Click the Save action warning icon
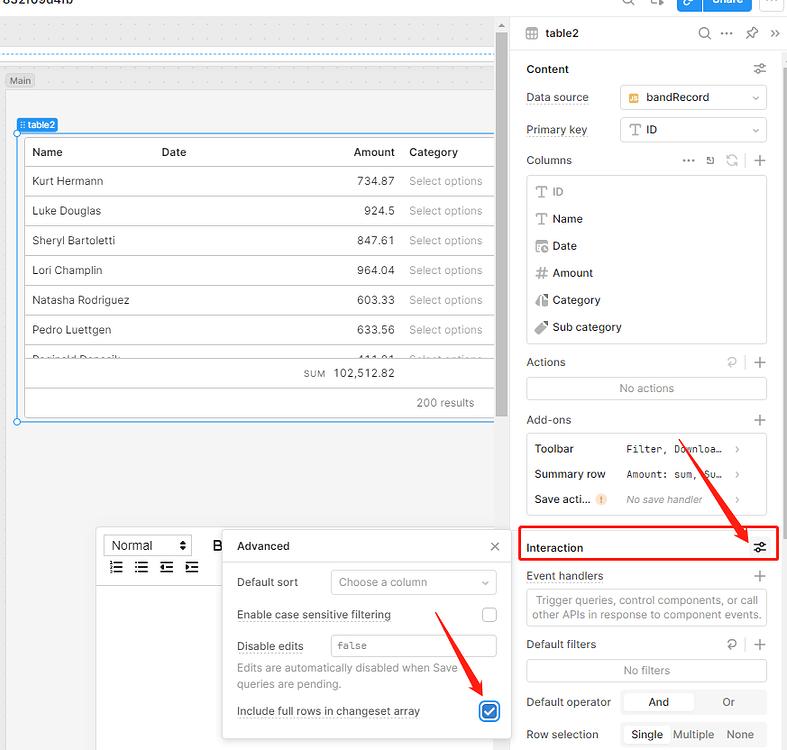The height and width of the screenshot is (750, 787). click(601, 499)
